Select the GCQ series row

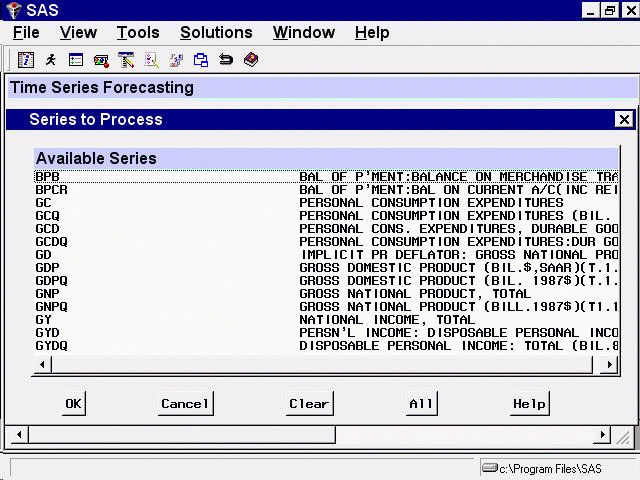[326, 216]
